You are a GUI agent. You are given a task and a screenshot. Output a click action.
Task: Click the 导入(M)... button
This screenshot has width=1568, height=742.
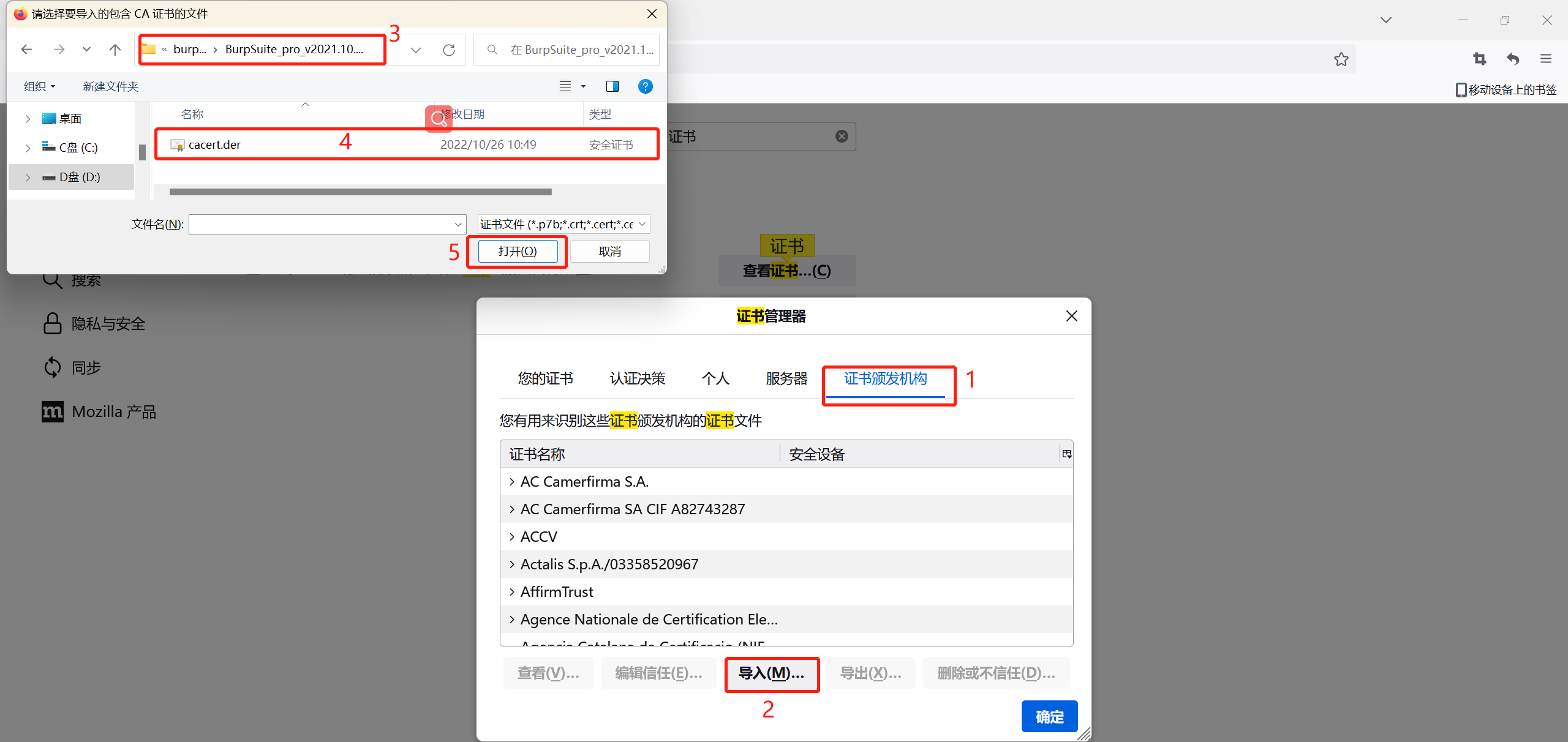point(771,673)
